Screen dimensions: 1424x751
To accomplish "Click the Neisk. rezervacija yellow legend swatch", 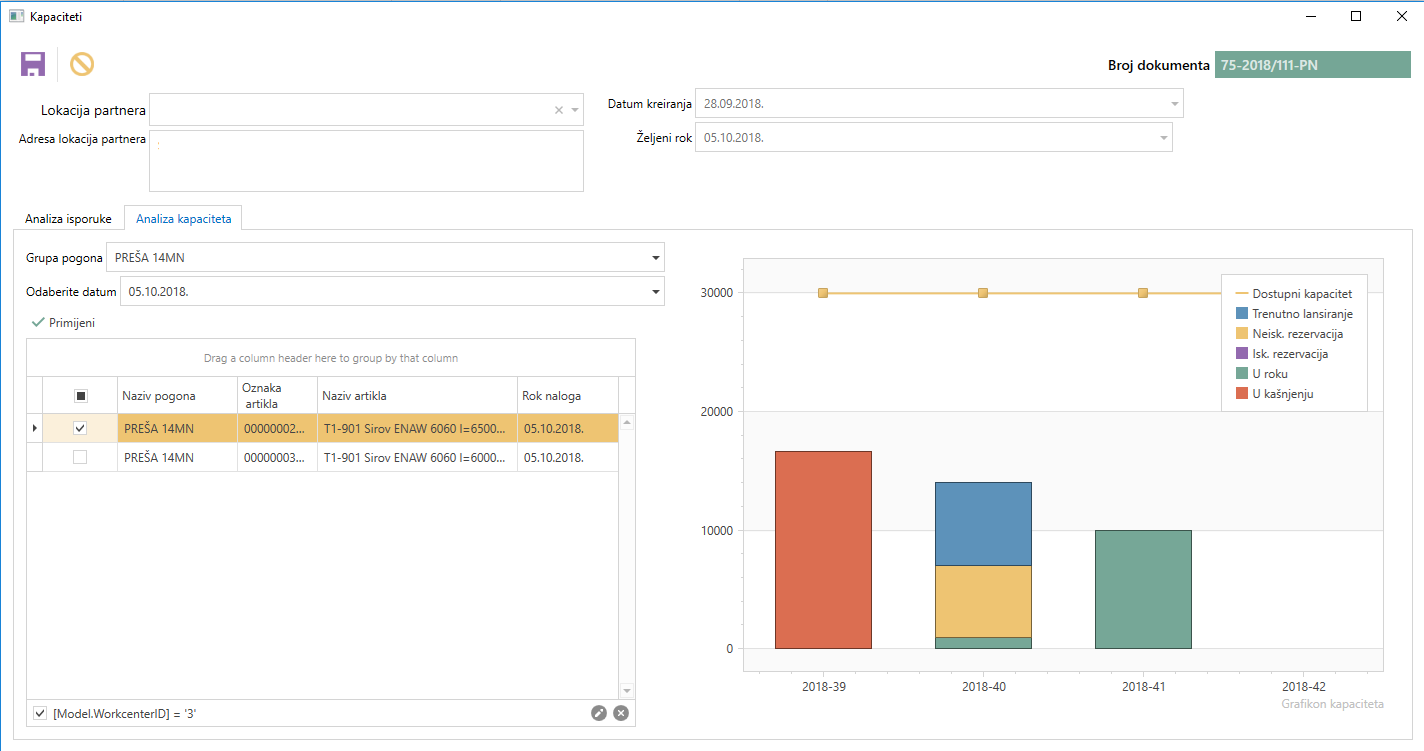I will click(x=1242, y=334).
